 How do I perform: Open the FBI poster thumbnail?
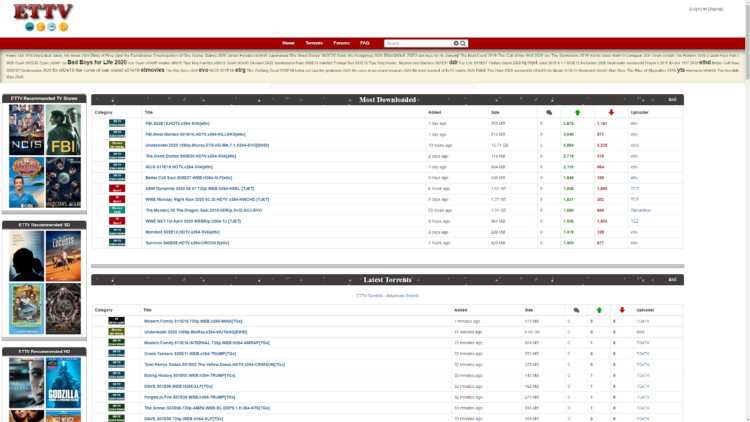[x=64, y=130]
